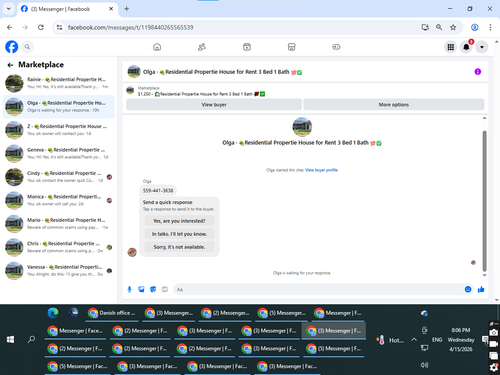Select Olga's conversation in the list

coord(59,106)
